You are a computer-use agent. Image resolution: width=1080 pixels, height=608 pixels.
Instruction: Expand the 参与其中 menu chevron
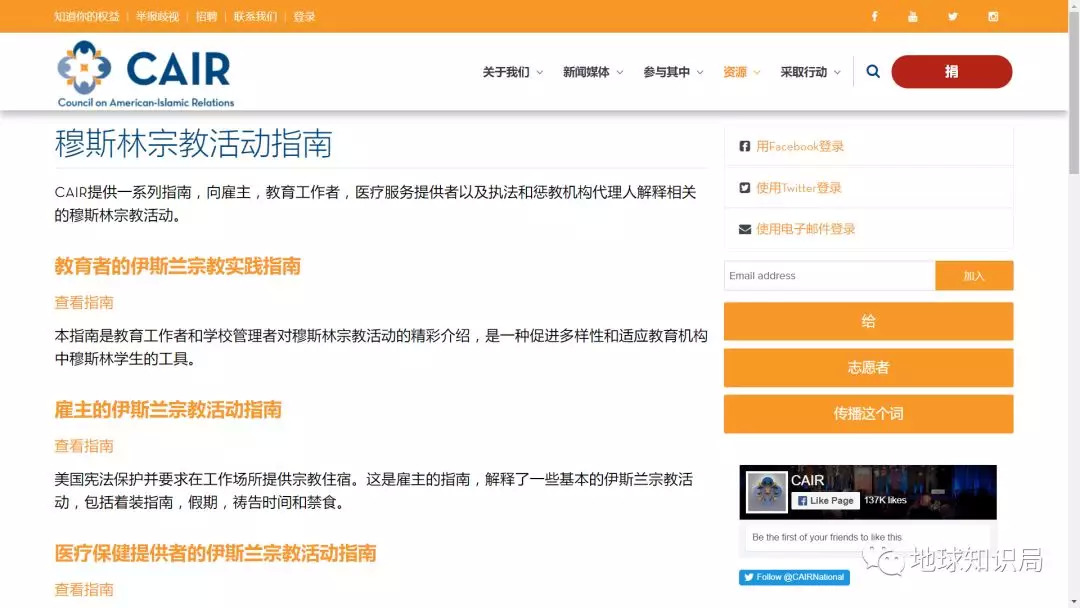click(700, 72)
